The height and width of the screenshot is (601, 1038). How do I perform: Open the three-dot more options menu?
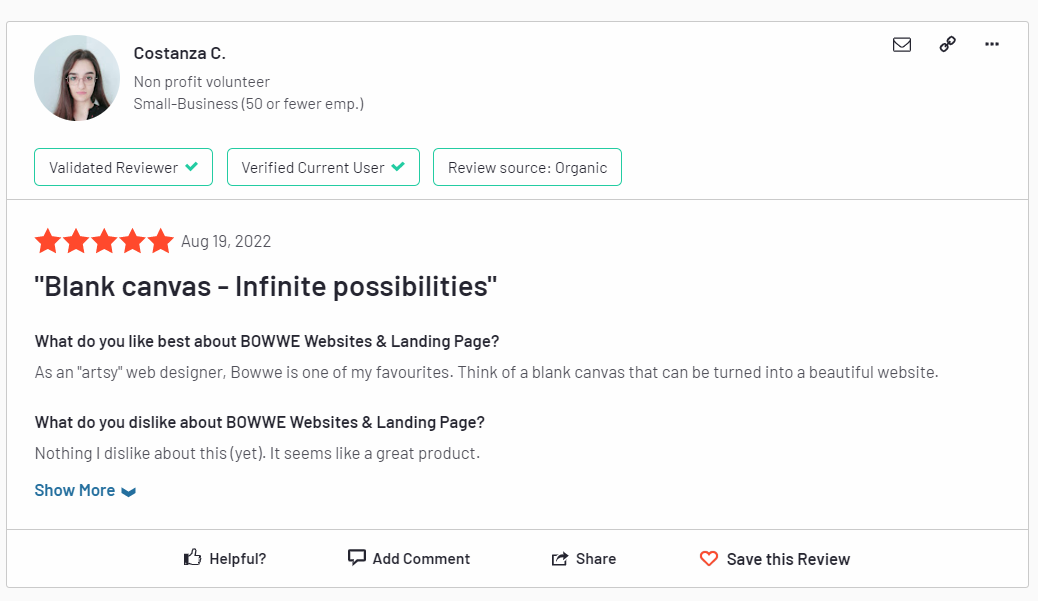pos(992,44)
